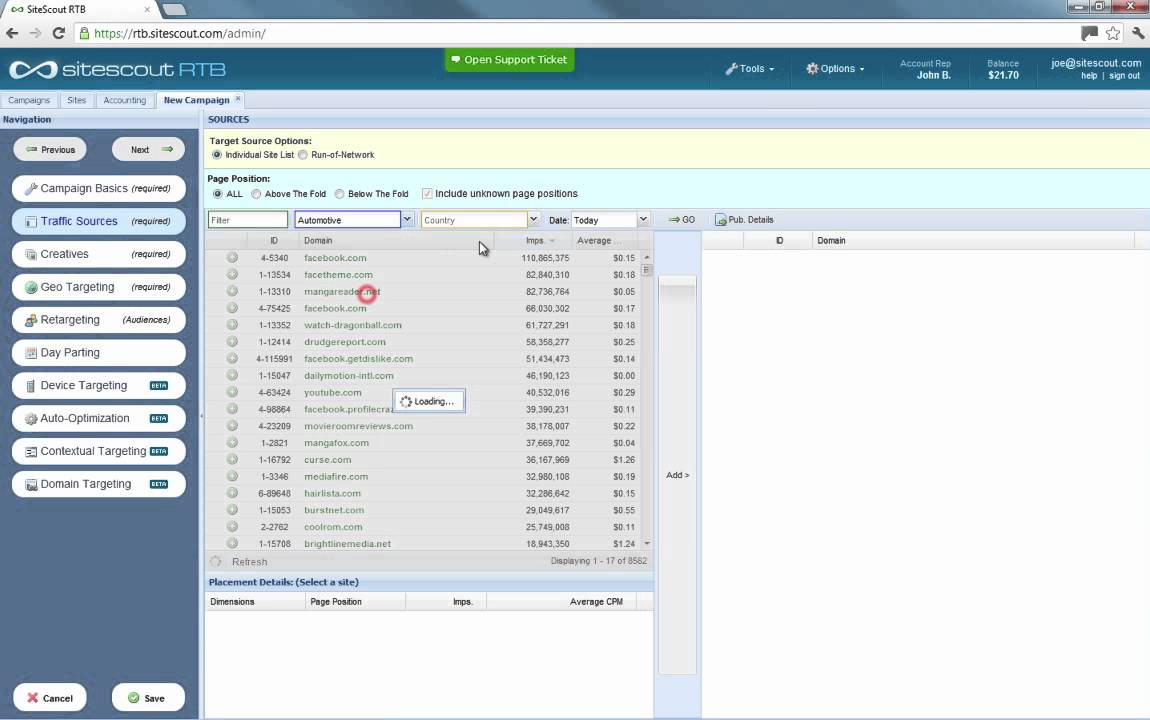
Task: Expand the Automotive category dropdown
Action: coord(407,219)
